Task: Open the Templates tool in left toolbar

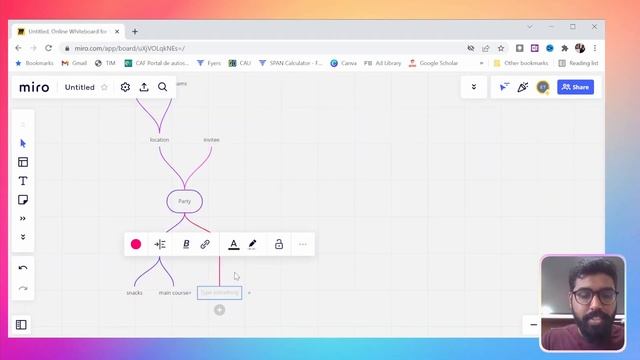Action: coord(23,162)
